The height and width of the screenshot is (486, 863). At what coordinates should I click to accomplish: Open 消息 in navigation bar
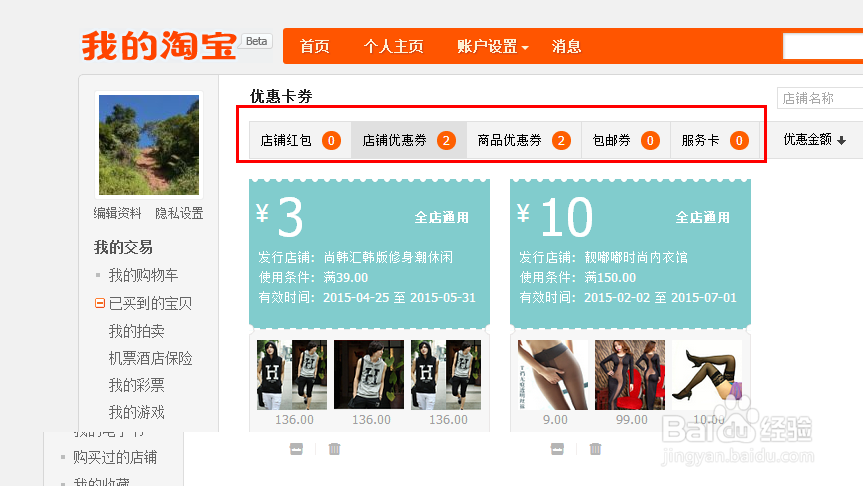tap(566, 47)
